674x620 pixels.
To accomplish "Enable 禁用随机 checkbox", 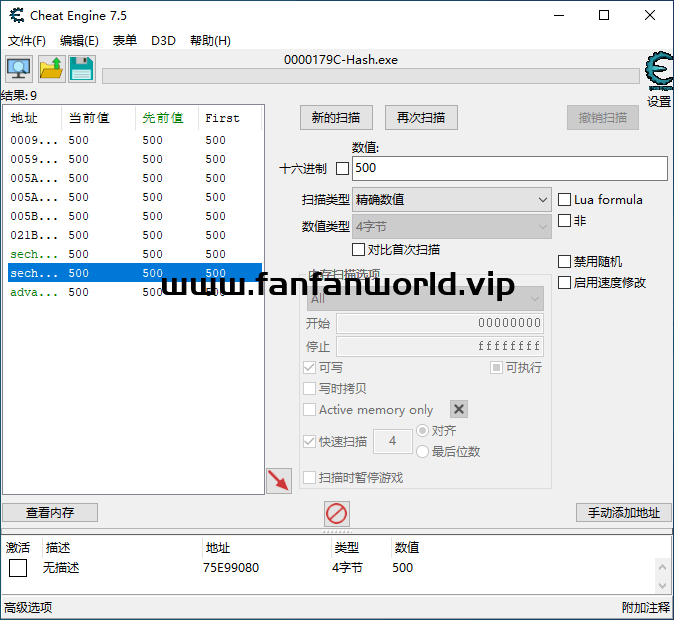I will coord(564,261).
